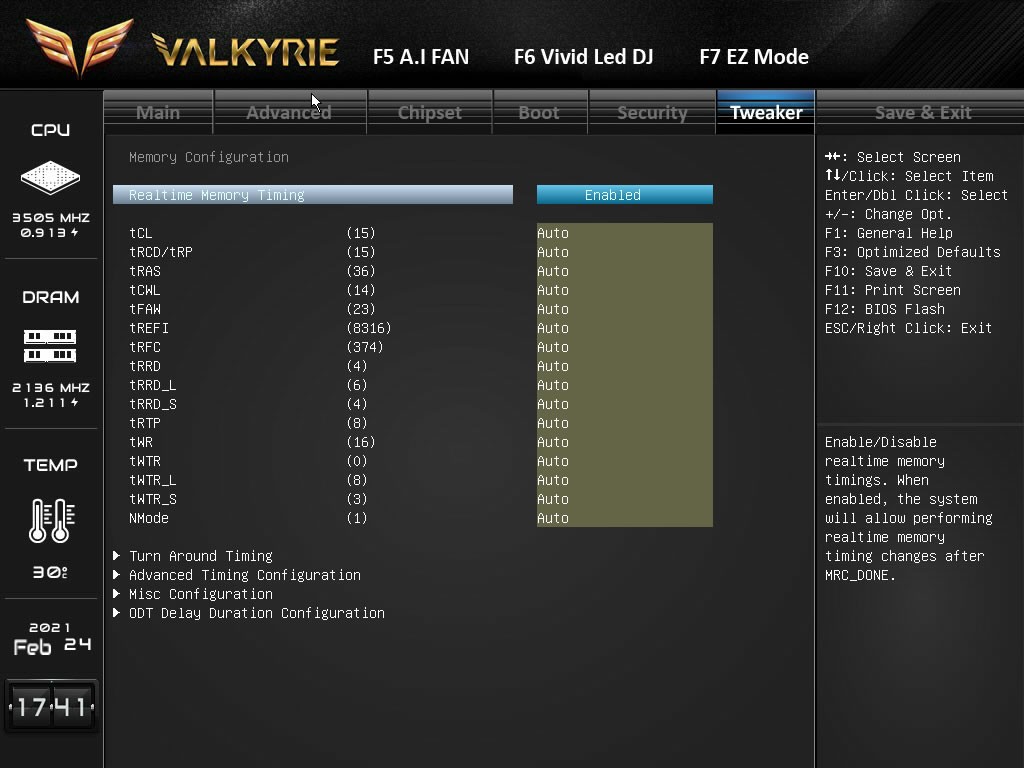Click the DRAM 2136 MHZ reading
The image size is (1024, 768).
point(51,387)
